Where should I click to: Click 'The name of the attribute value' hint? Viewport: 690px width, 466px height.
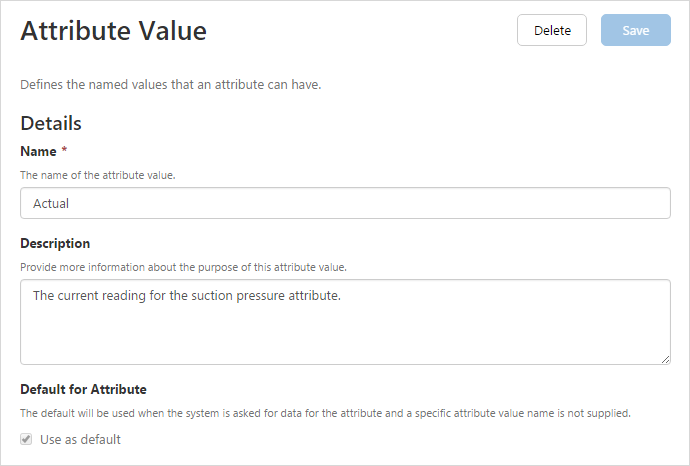98,175
